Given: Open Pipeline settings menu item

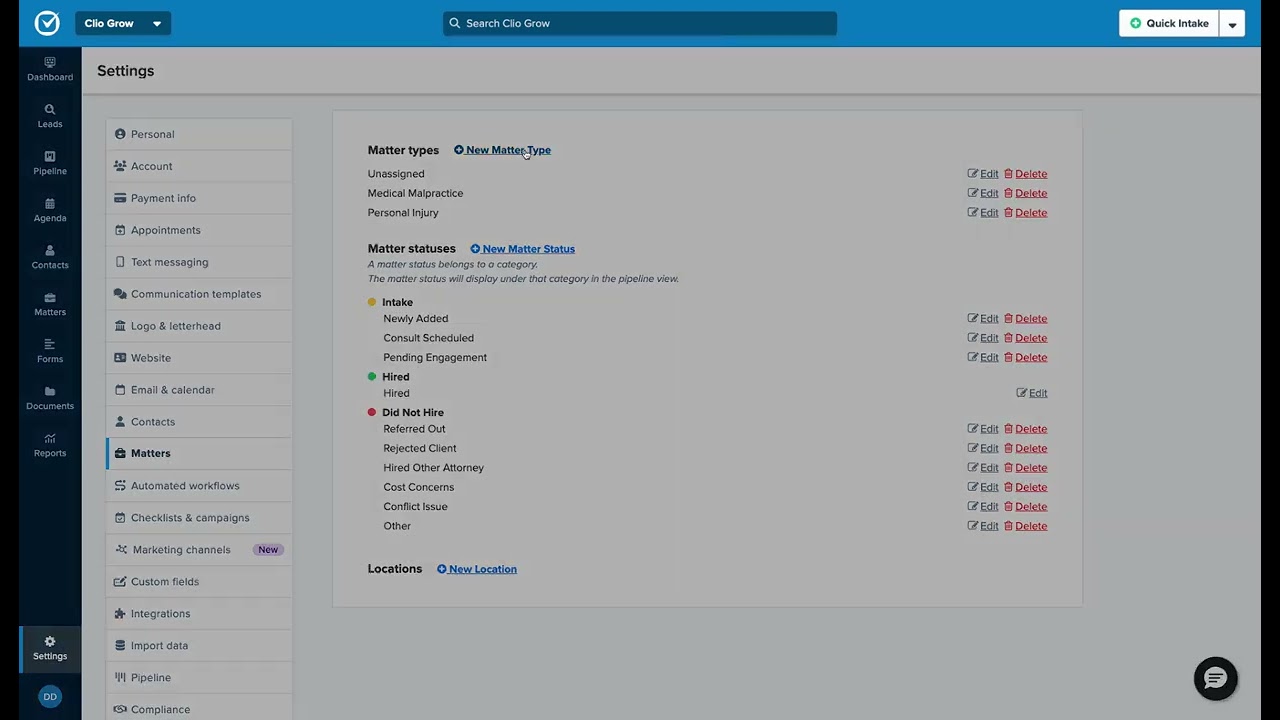Looking at the screenshot, I should [x=199, y=678].
